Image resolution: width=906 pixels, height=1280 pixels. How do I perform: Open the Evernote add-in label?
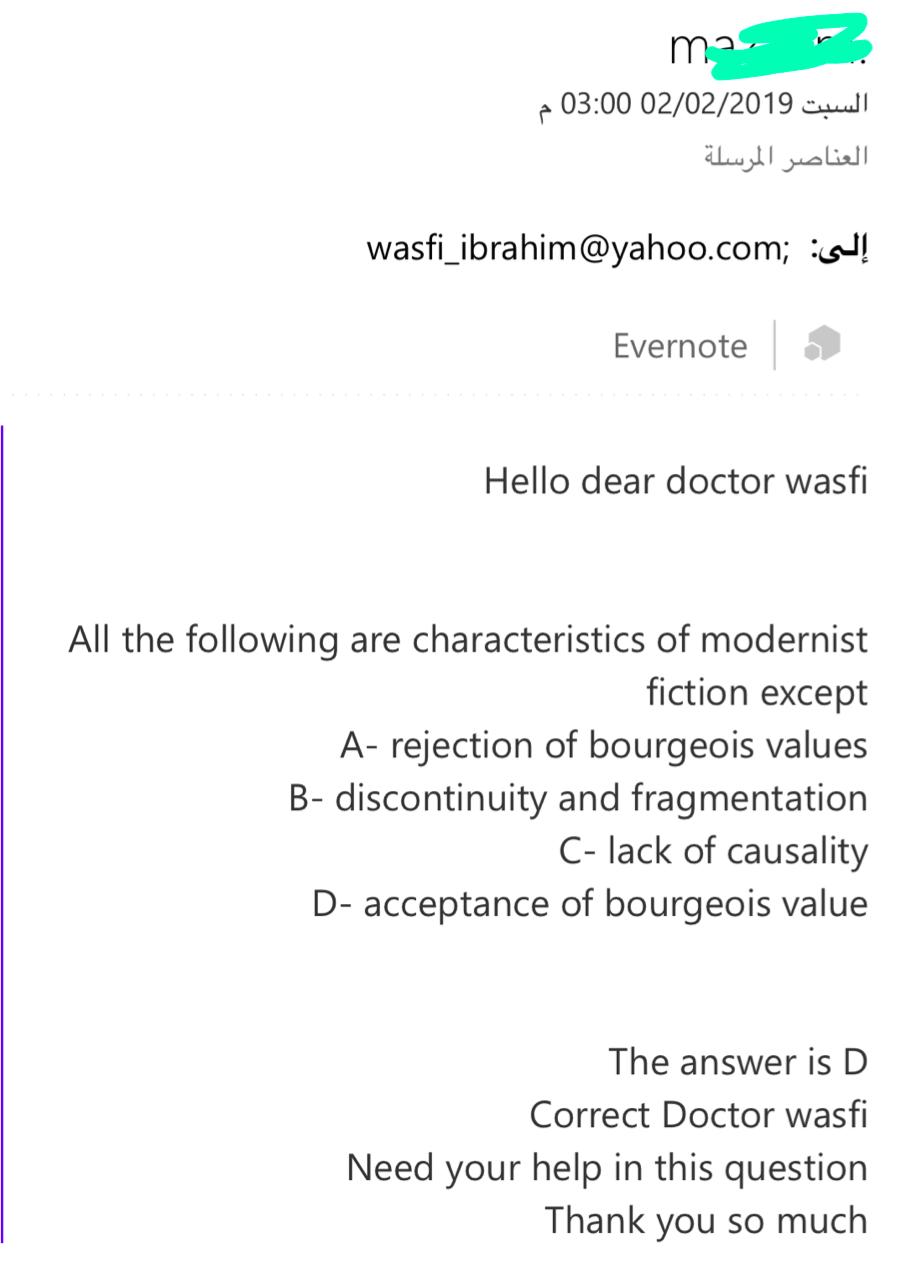point(680,346)
